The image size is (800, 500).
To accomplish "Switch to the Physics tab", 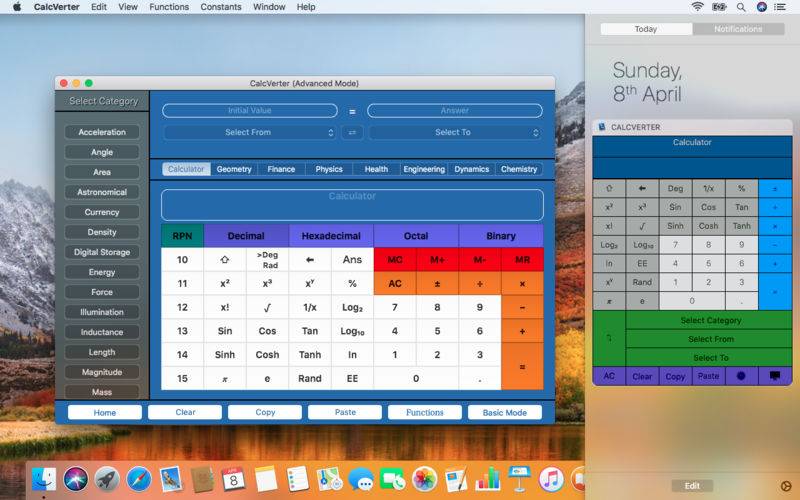I will coord(329,169).
